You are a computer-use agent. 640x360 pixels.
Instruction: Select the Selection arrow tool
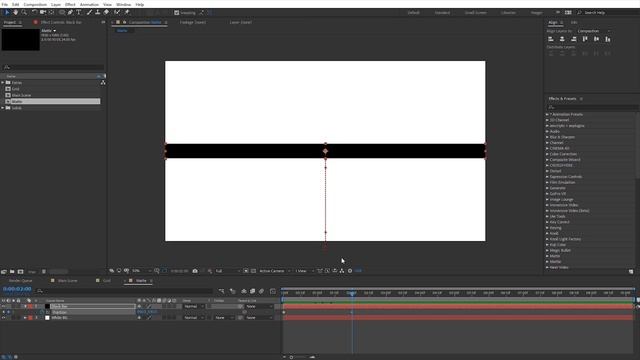coord(7,13)
